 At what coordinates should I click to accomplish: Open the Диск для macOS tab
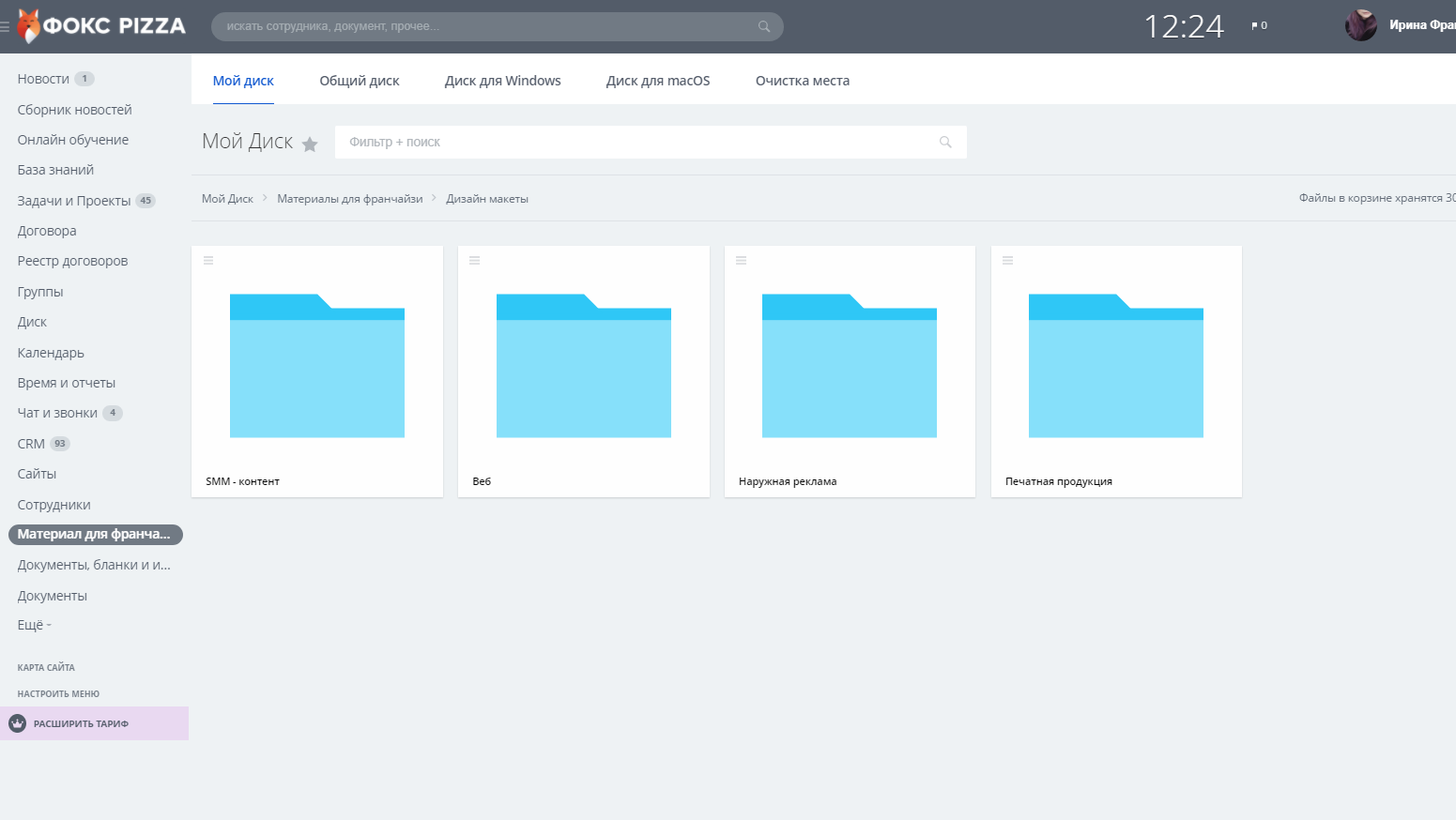658,81
